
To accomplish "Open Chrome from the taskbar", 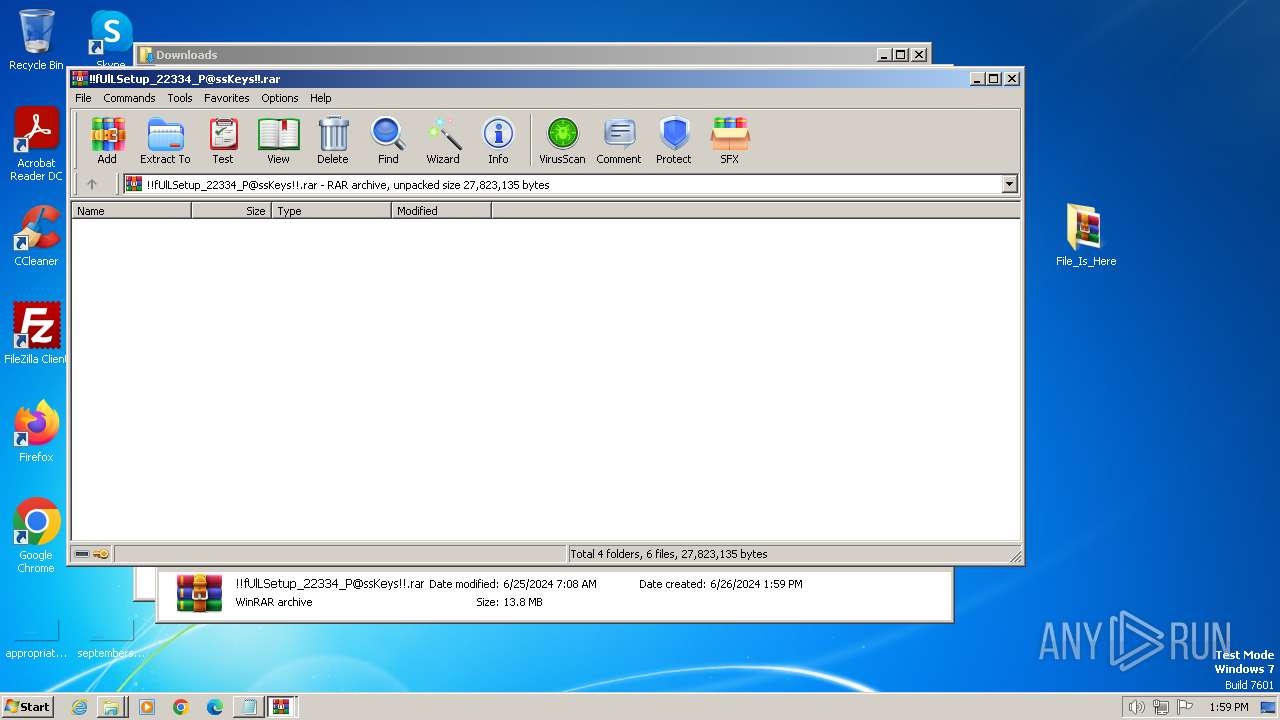I will click(180, 707).
